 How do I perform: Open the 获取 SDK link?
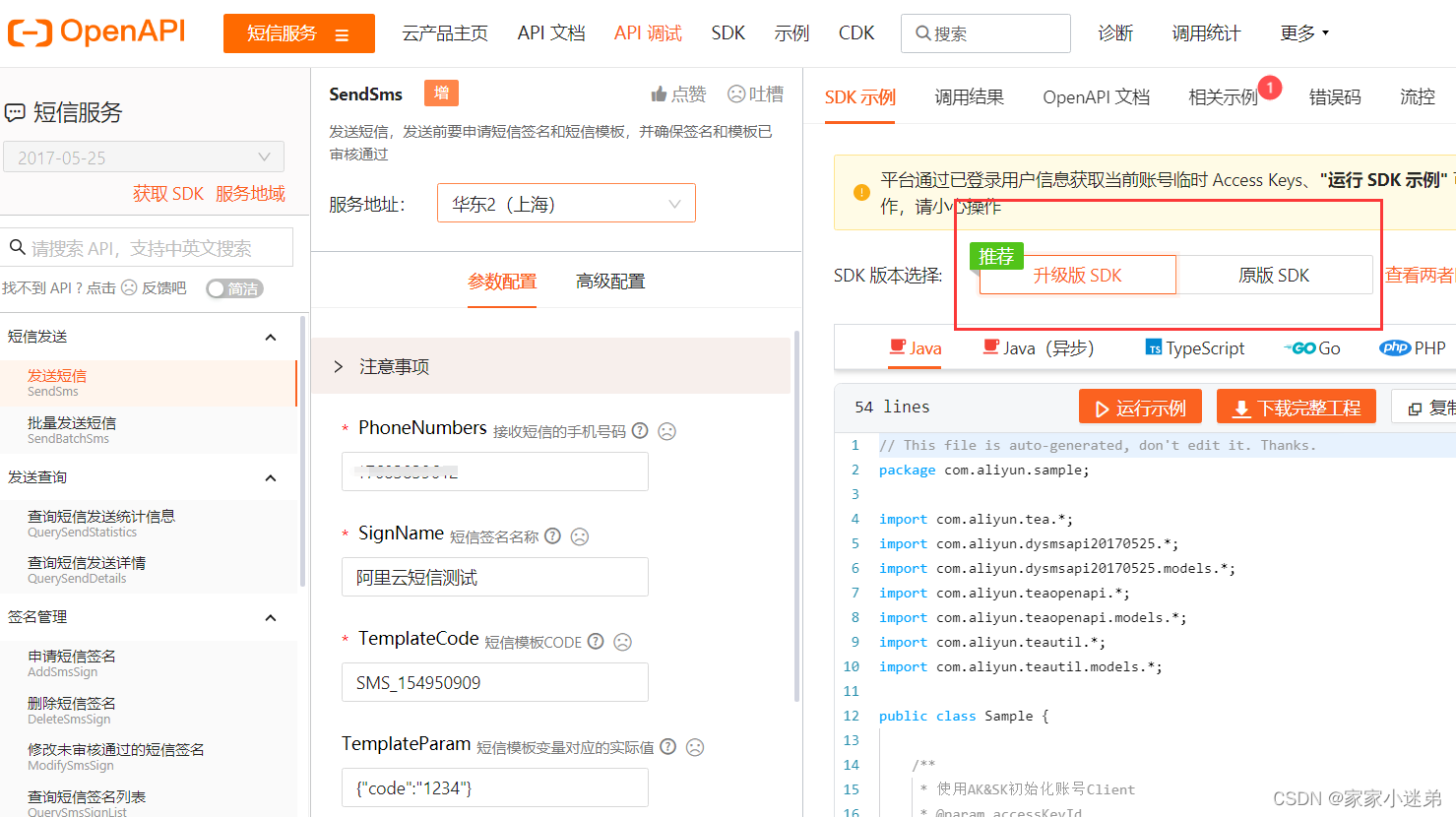[x=168, y=193]
